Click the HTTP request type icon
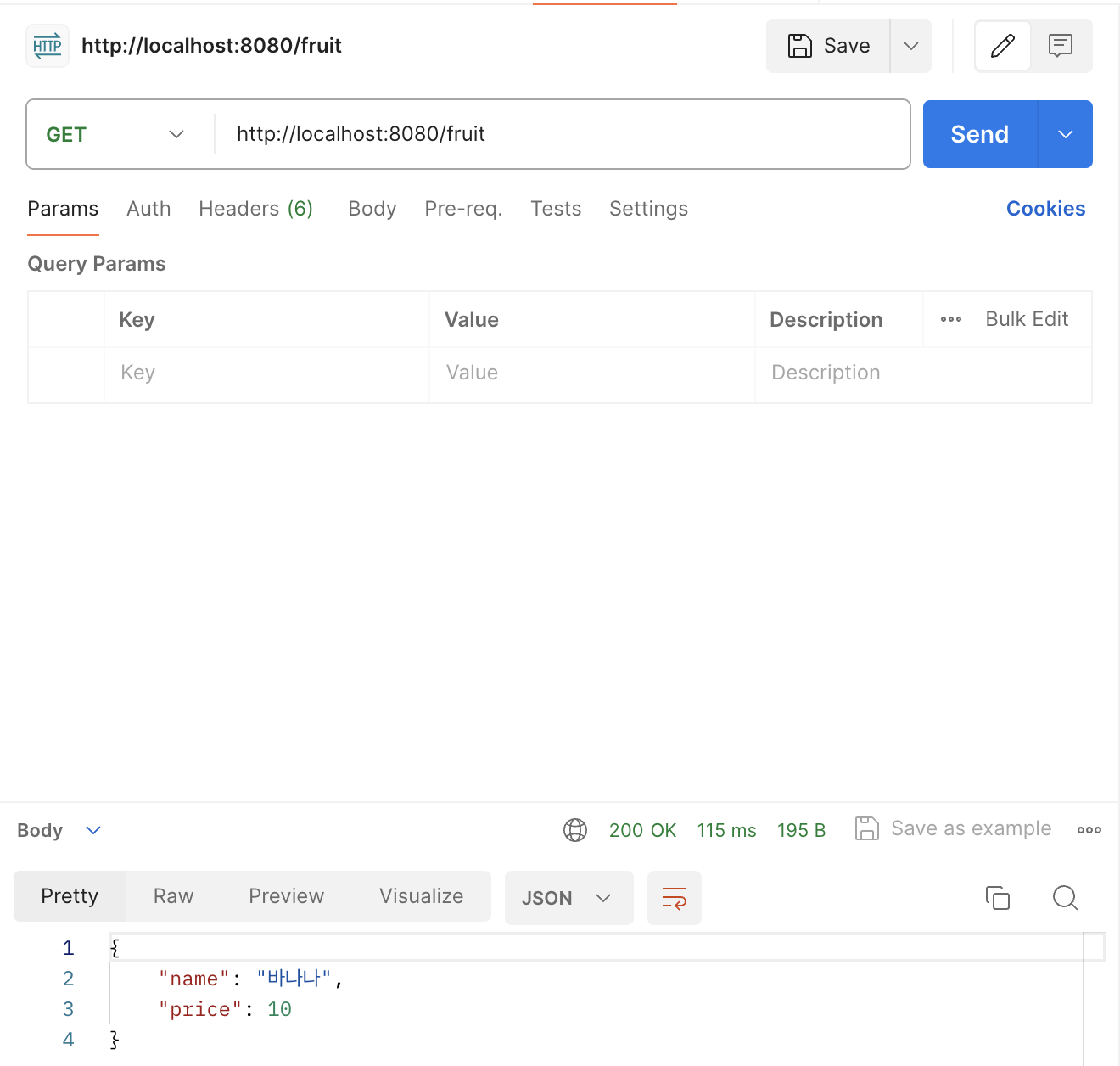This screenshot has width=1120, height=1066. point(48,46)
